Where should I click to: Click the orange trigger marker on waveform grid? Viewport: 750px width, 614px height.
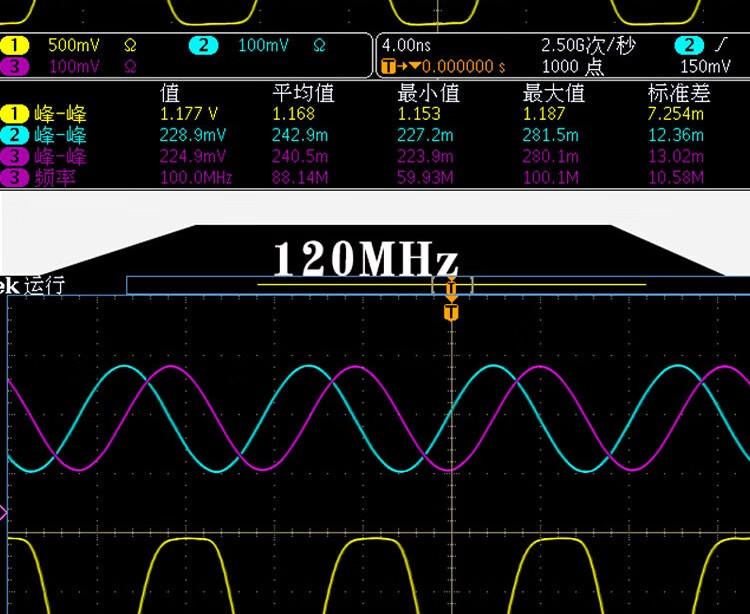(x=451, y=312)
